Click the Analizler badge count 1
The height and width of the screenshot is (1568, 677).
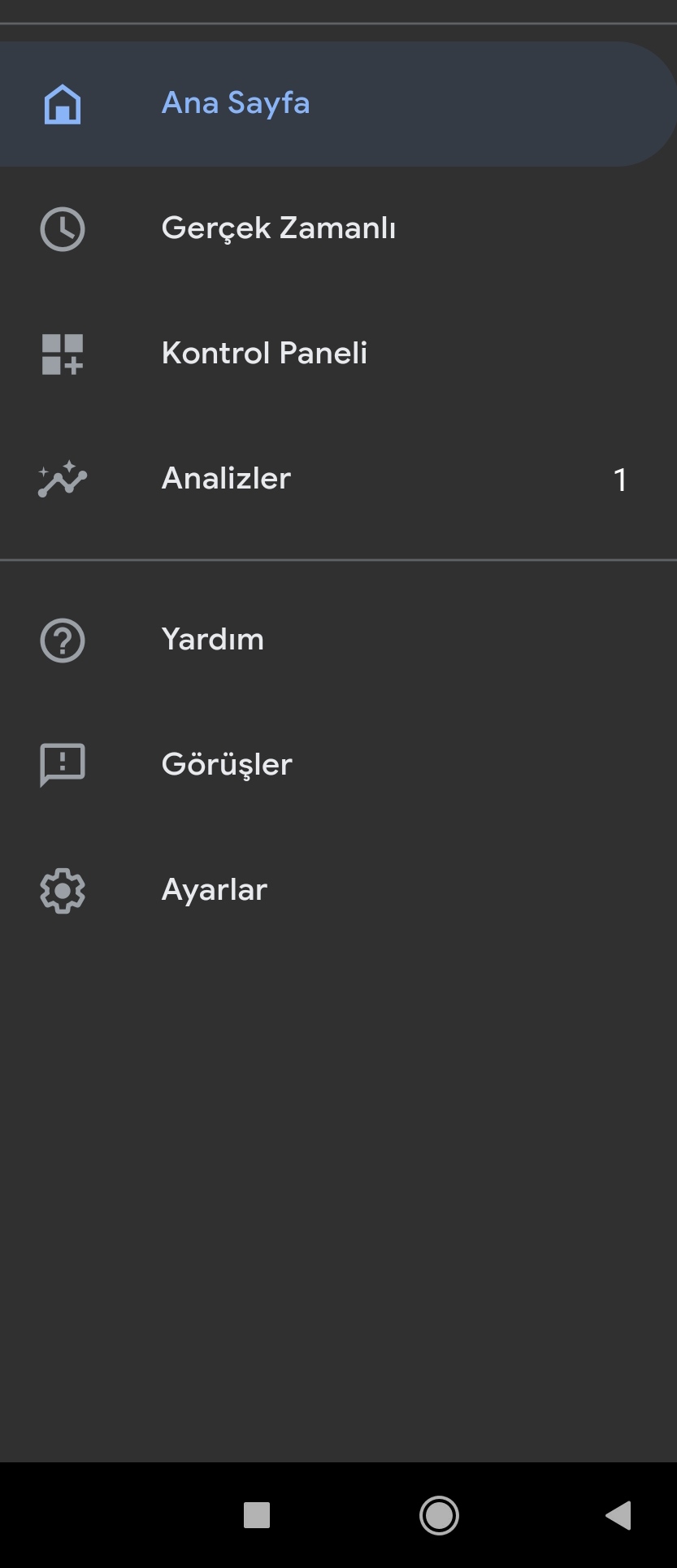point(620,480)
